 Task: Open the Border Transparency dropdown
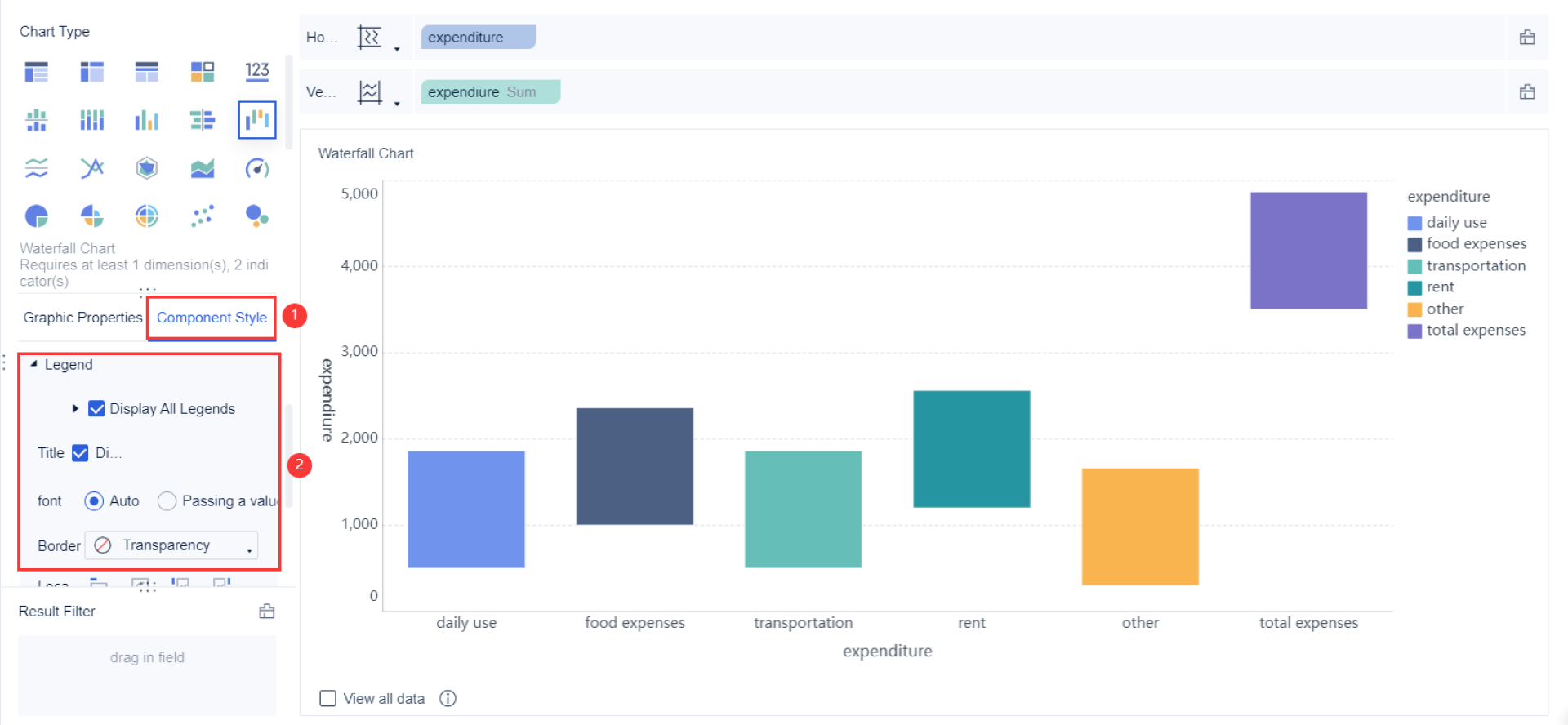click(x=171, y=545)
